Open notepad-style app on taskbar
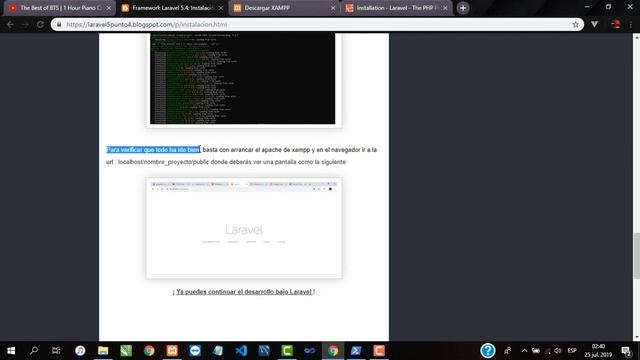The height and width of the screenshot is (360, 640). point(218,351)
